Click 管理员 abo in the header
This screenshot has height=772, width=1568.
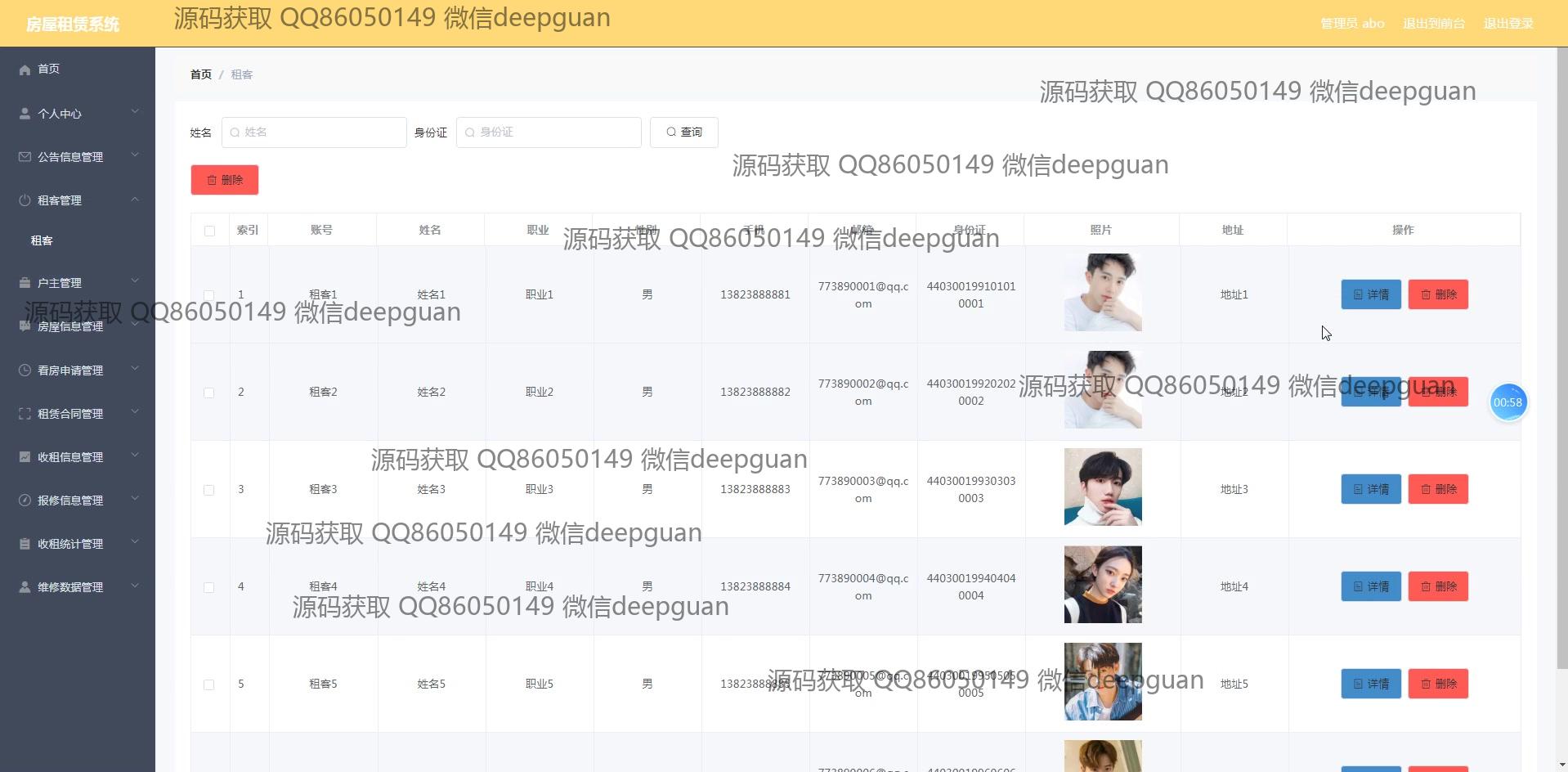pos(1352,24)
